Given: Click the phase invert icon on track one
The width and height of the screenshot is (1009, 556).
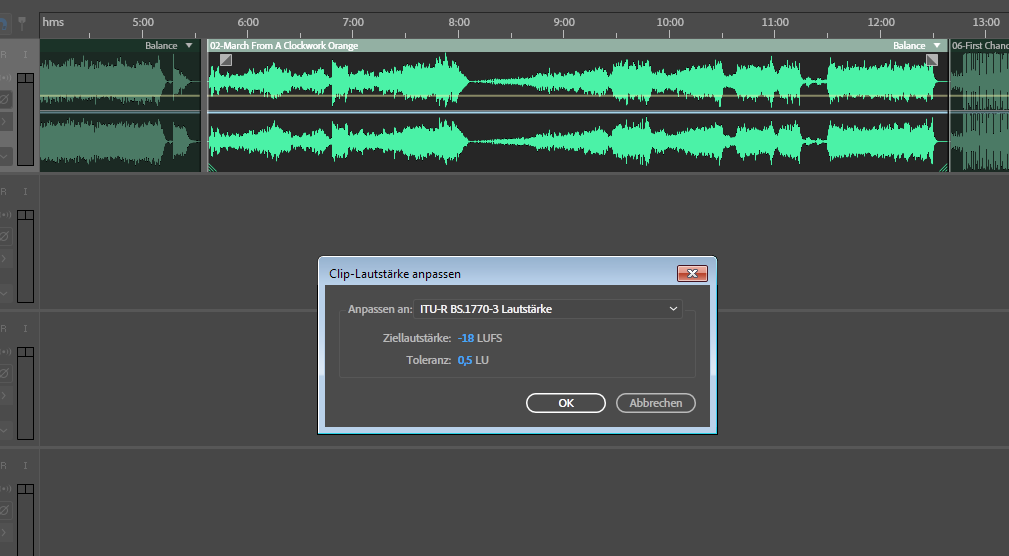Looking at the screenshot, I should pyautogui.click(x=5, y=99).
